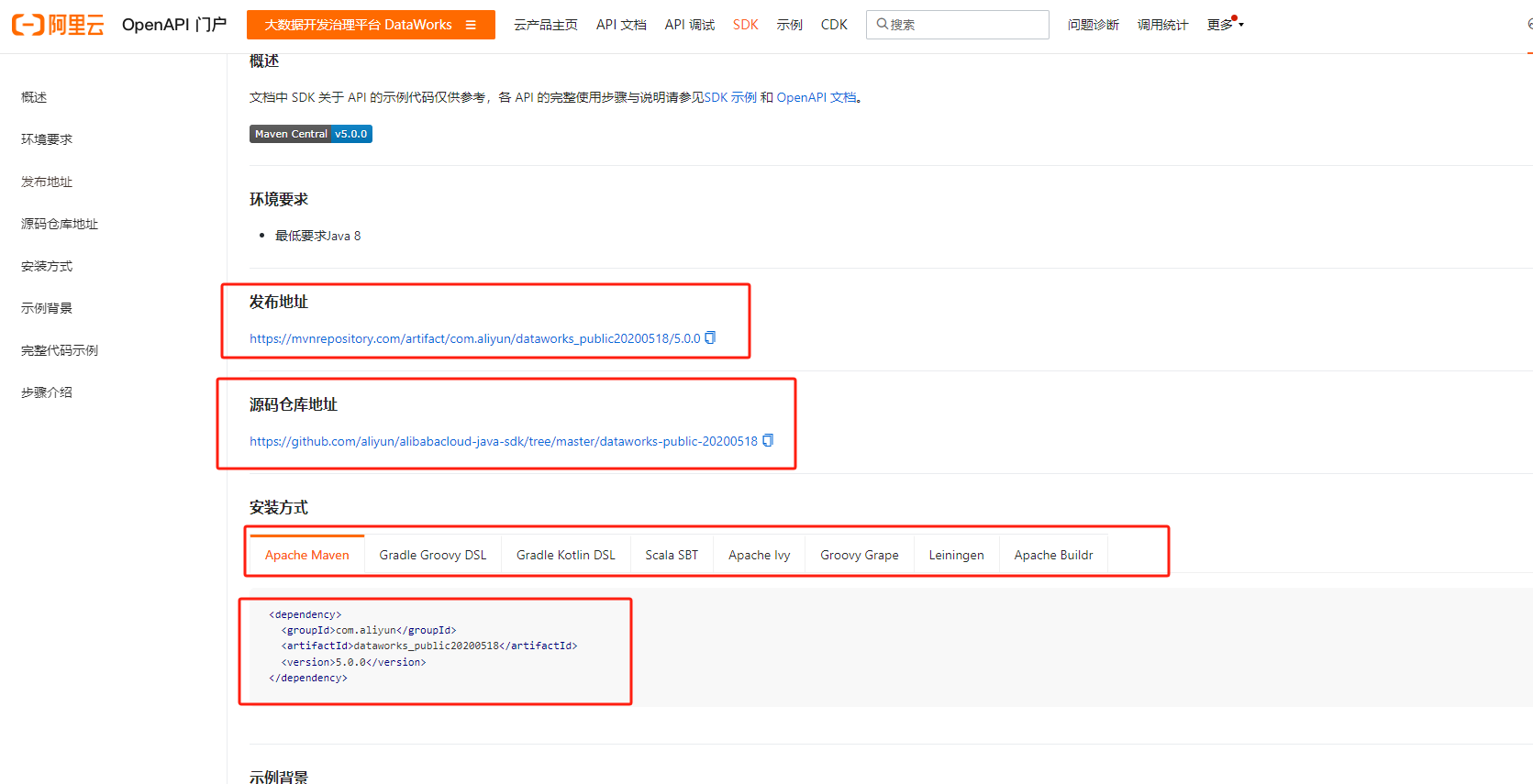Click the Maven Central v5.0.0 badge
This screenshot has height=784, width=1533.
tap(311, 134)
